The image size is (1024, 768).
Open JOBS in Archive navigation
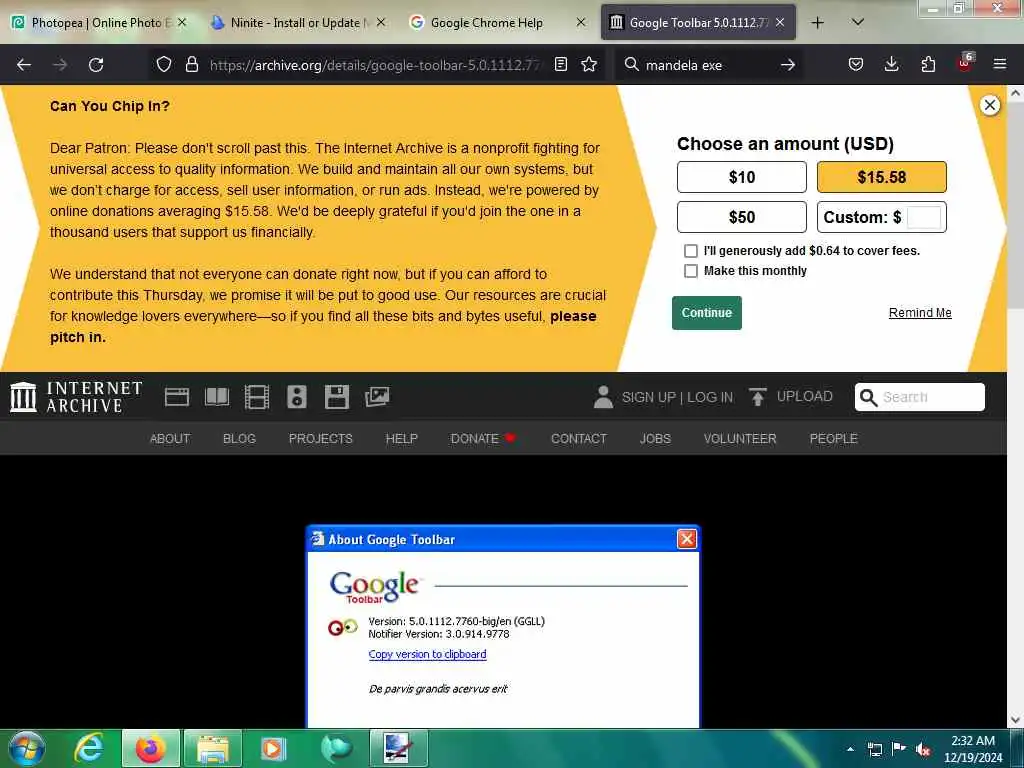[655, 439]
